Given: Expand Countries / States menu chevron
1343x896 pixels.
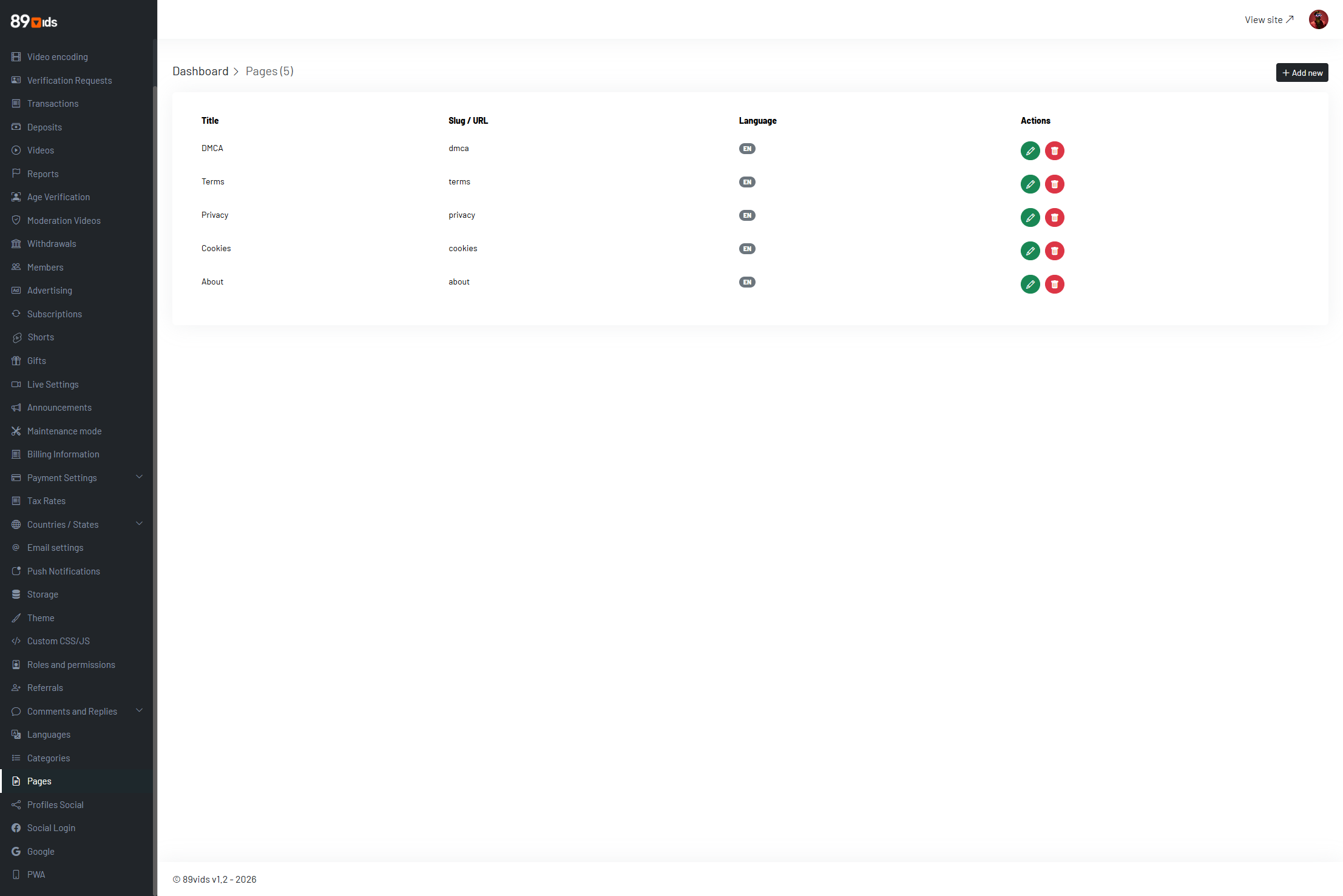Looking at the screenshot, I should pos(139,524).
